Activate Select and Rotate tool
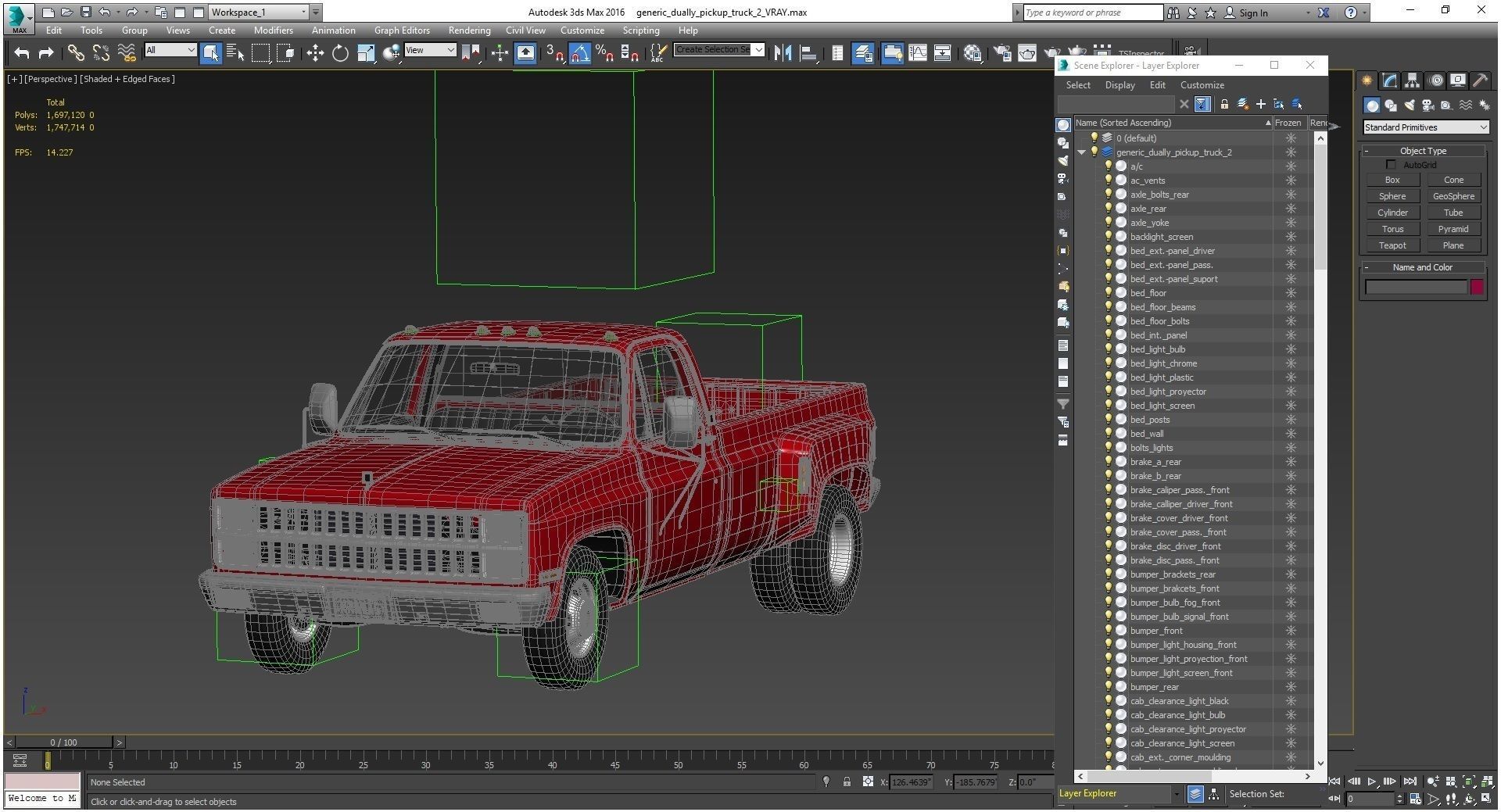 point(340,53)
